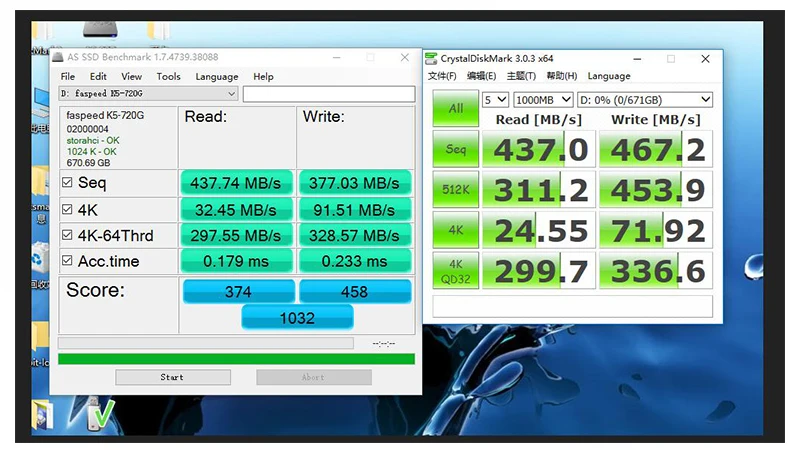This screenshot has height=450, width=800.
Task: Open Help menu in AS SSD Benchmark
Action: [263, 77]
